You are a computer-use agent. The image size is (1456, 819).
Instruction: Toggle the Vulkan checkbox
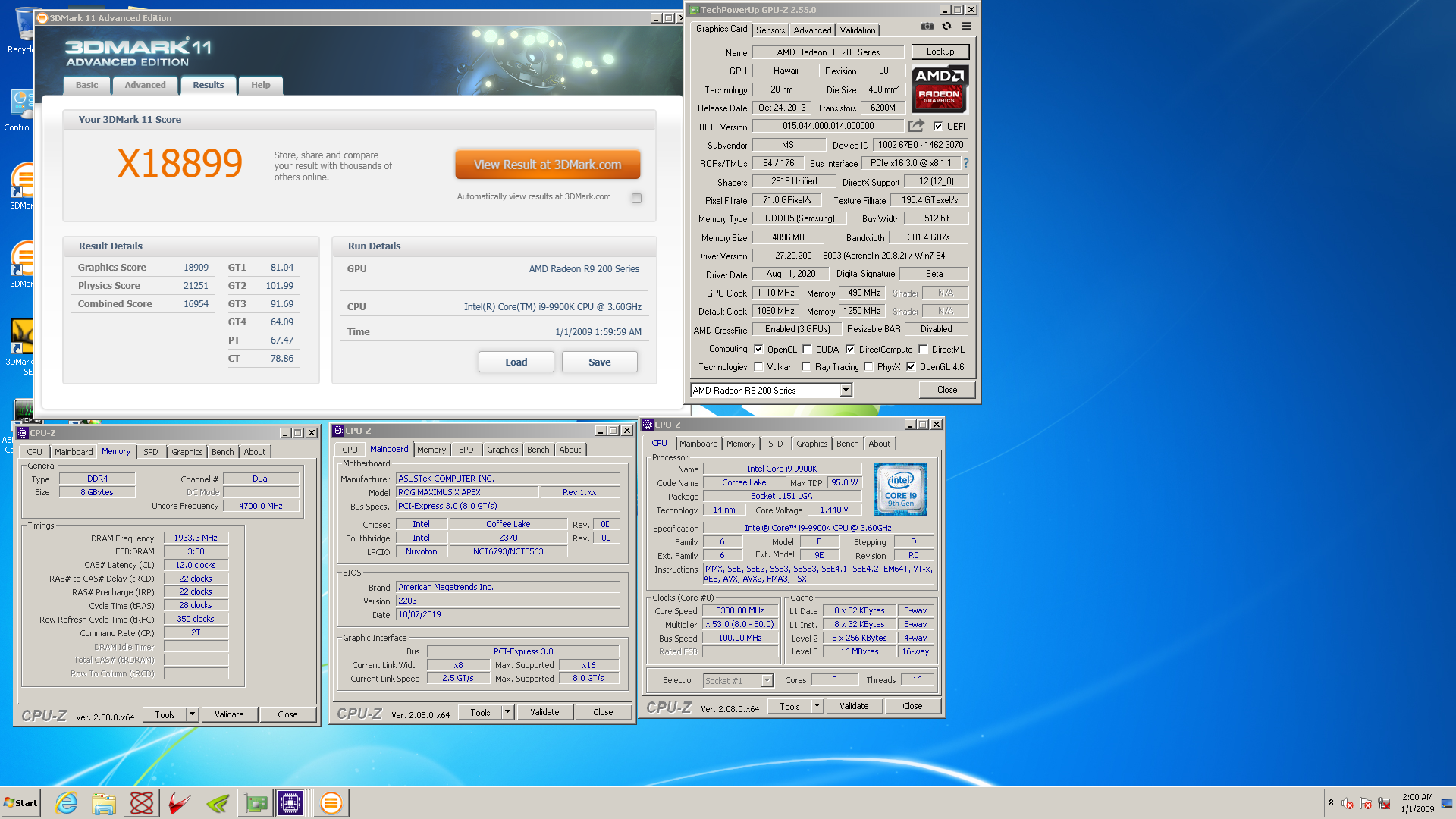(758, 367)
